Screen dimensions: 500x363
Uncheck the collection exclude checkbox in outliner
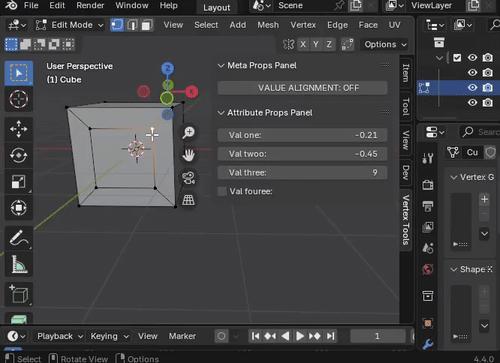(457, 58)
